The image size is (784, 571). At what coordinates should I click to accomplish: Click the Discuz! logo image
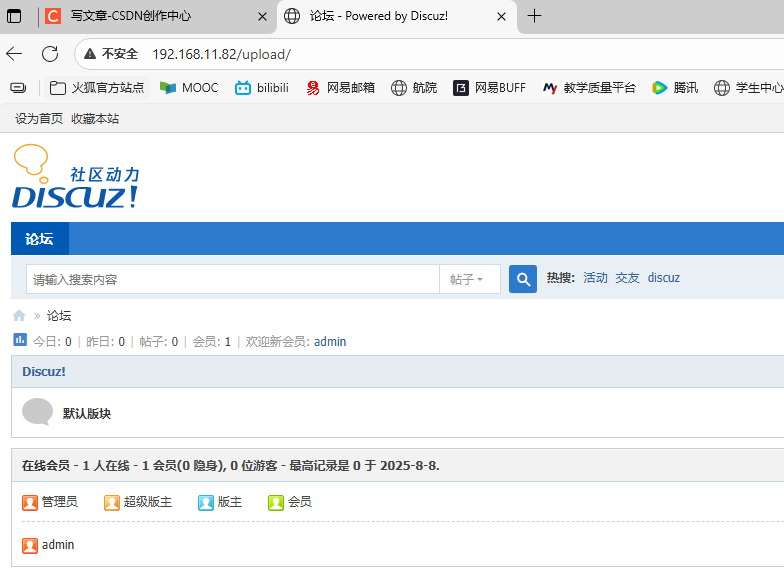76,176
